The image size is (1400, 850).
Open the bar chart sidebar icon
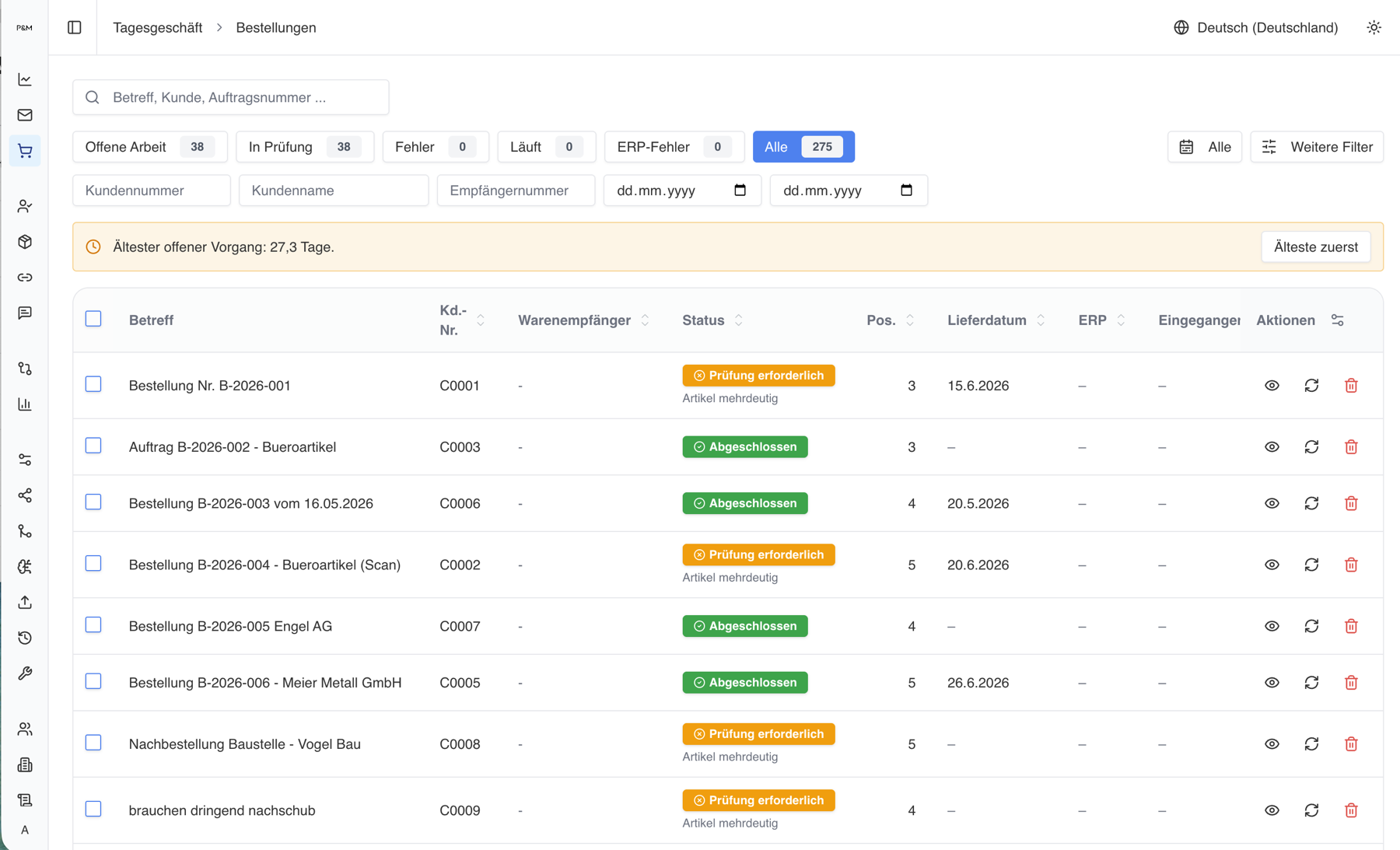(x=25, y=404)
